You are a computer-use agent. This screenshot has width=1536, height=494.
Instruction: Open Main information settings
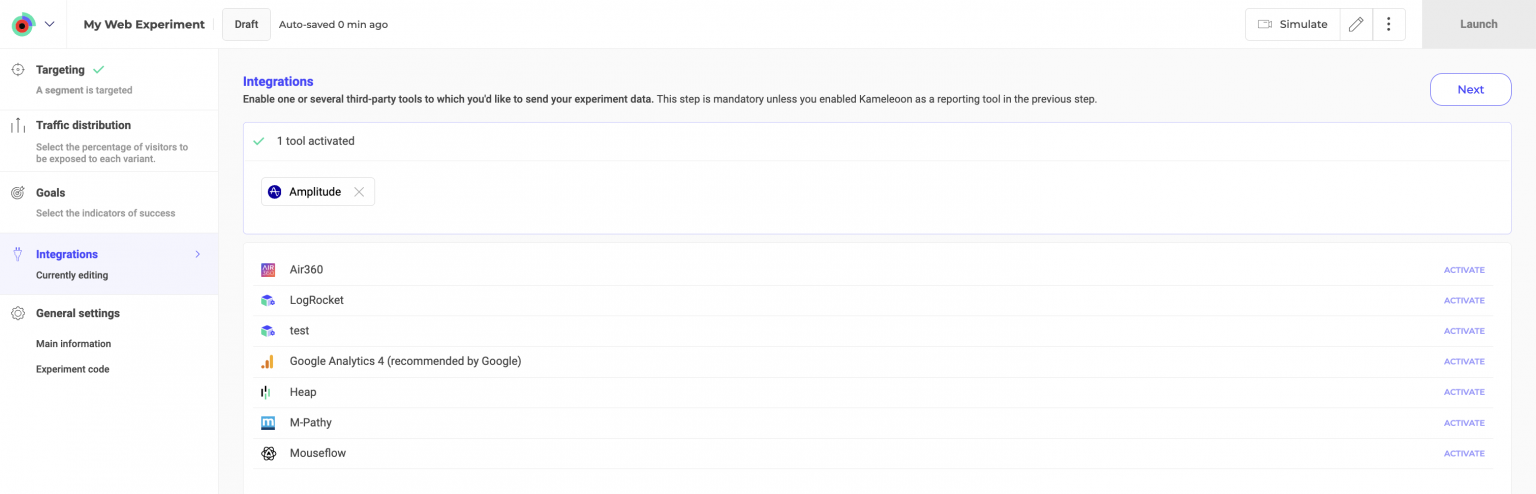click(73, 344)
